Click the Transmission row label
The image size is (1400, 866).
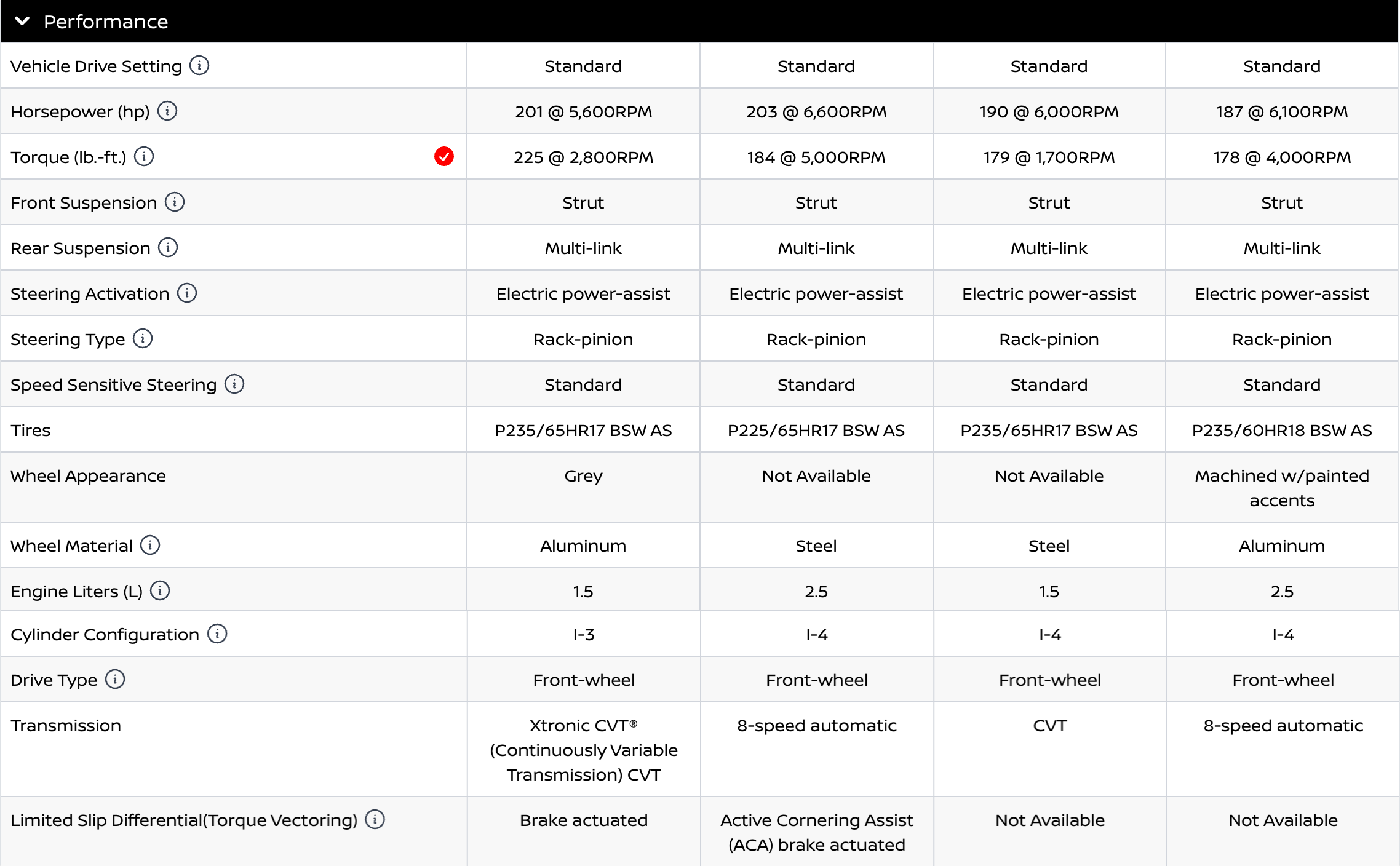[66, 726]
